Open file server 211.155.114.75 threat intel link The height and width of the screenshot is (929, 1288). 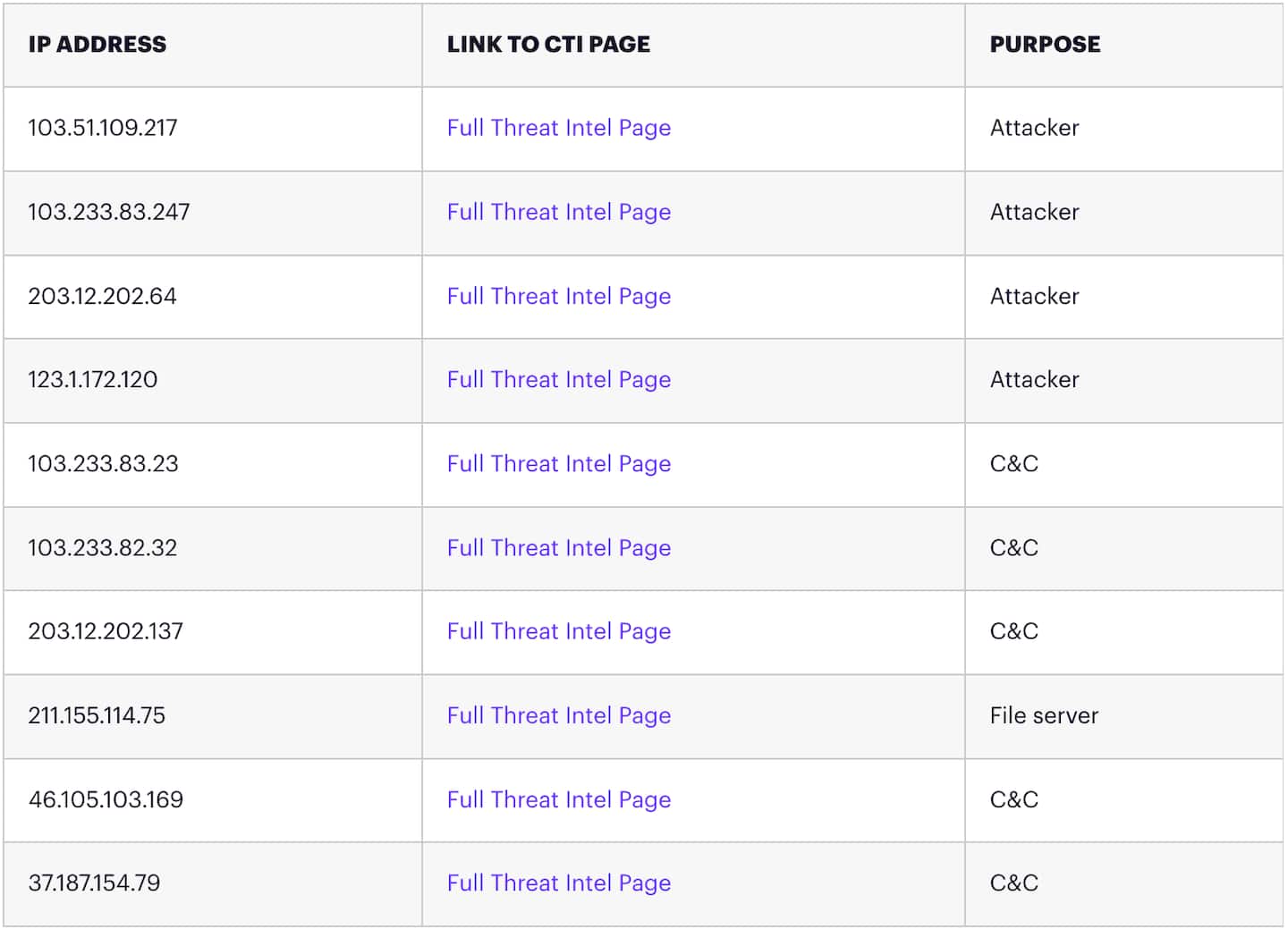(x=558, y=715)
